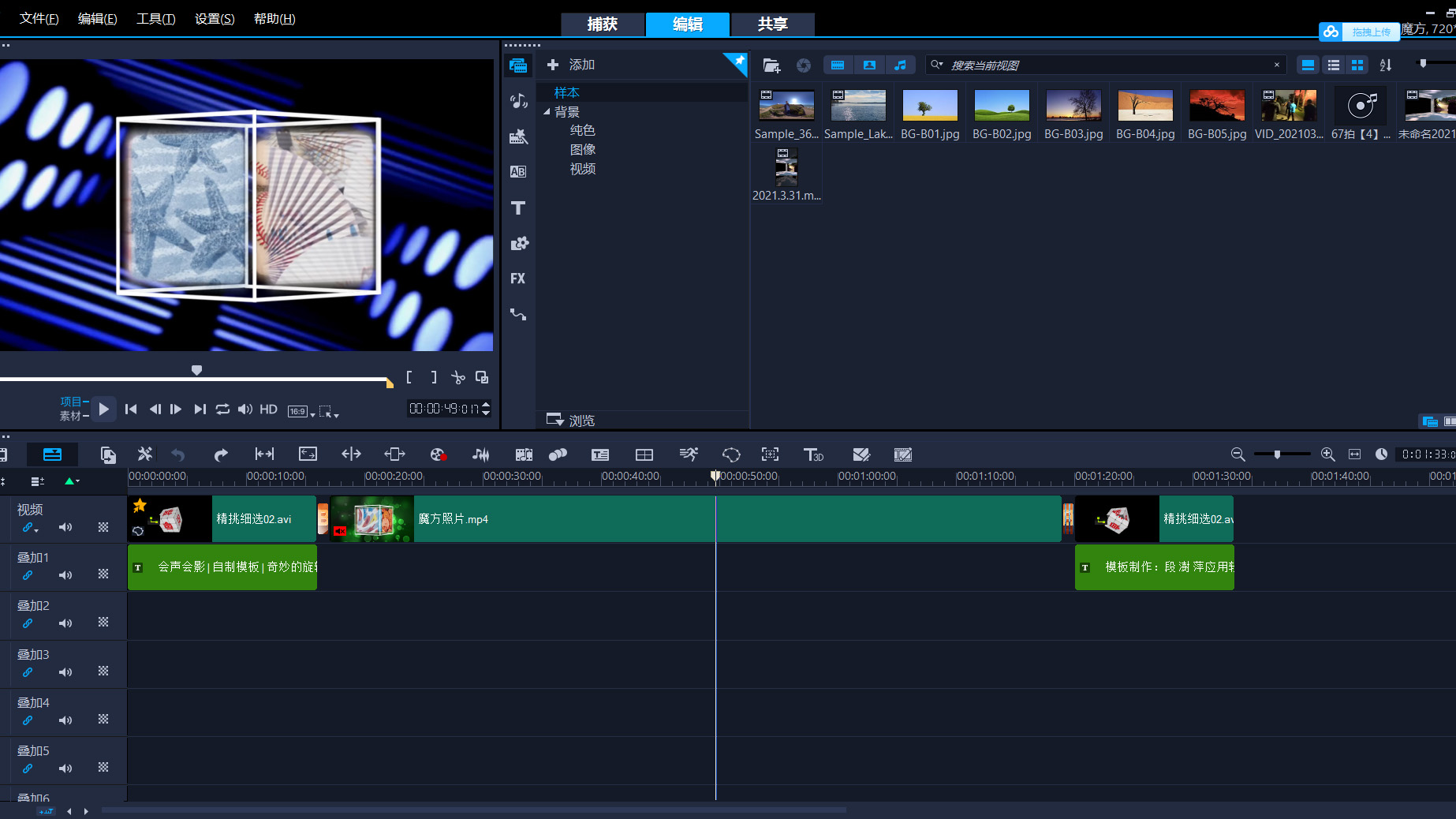Toggle repeat playback loop button
The height and width of the screenshot is (819, 1456).
click(x=222, y=409)
